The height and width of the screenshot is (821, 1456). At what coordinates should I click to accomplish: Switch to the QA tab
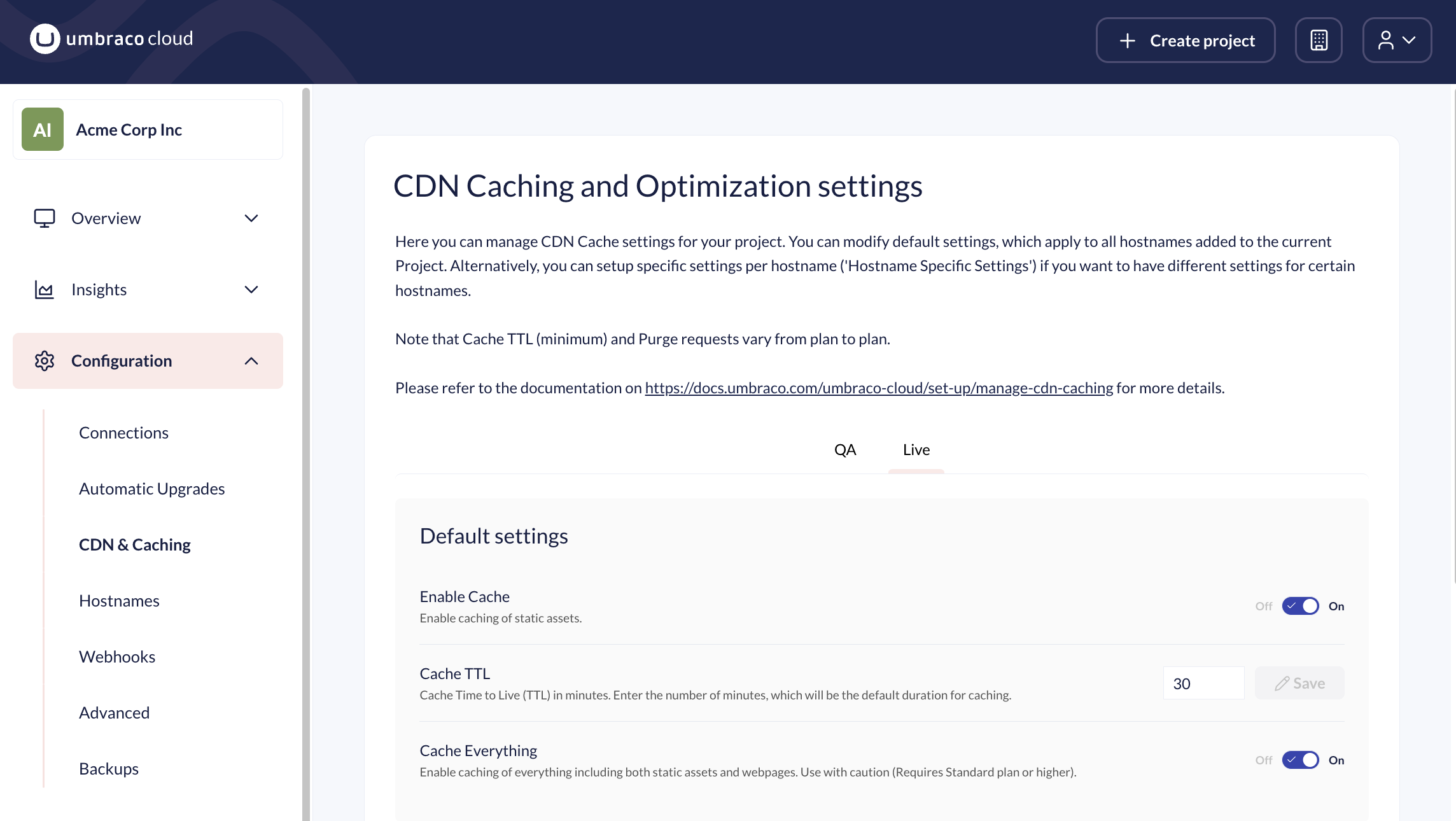(845, 450)
